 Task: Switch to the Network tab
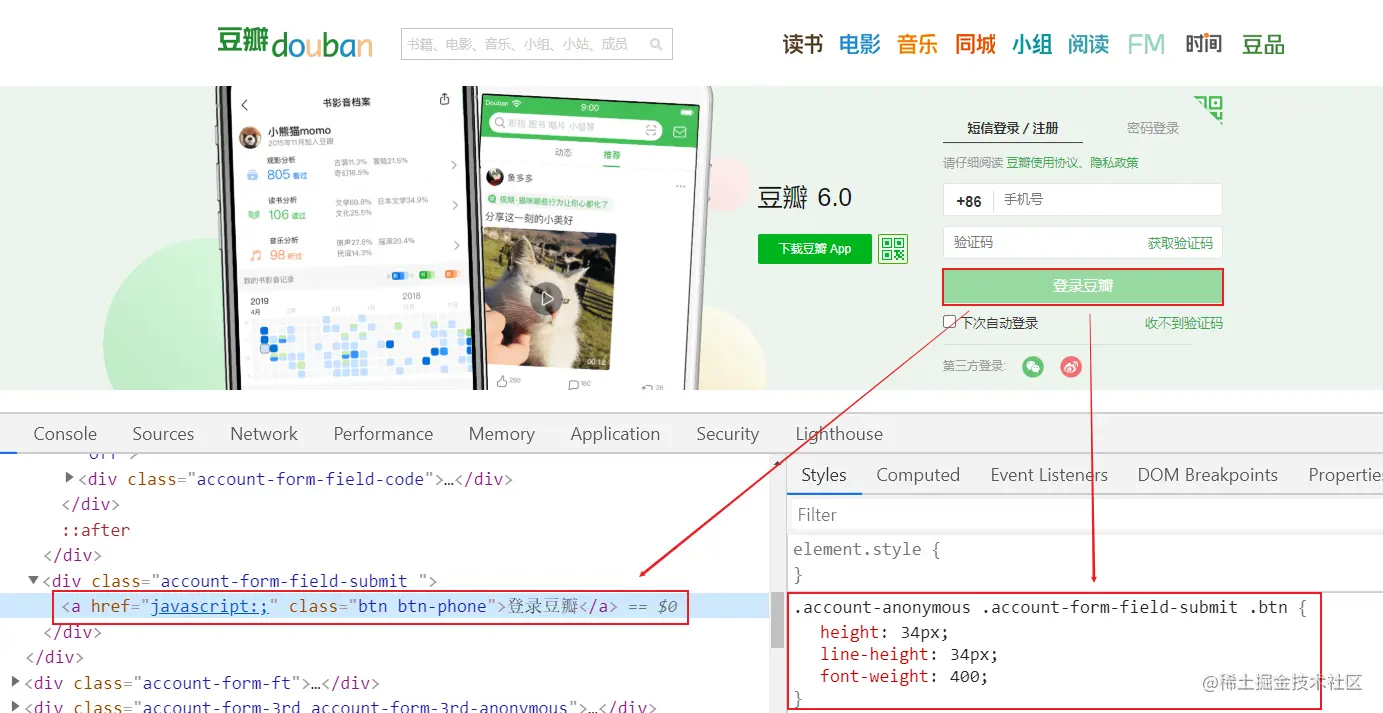264,434
